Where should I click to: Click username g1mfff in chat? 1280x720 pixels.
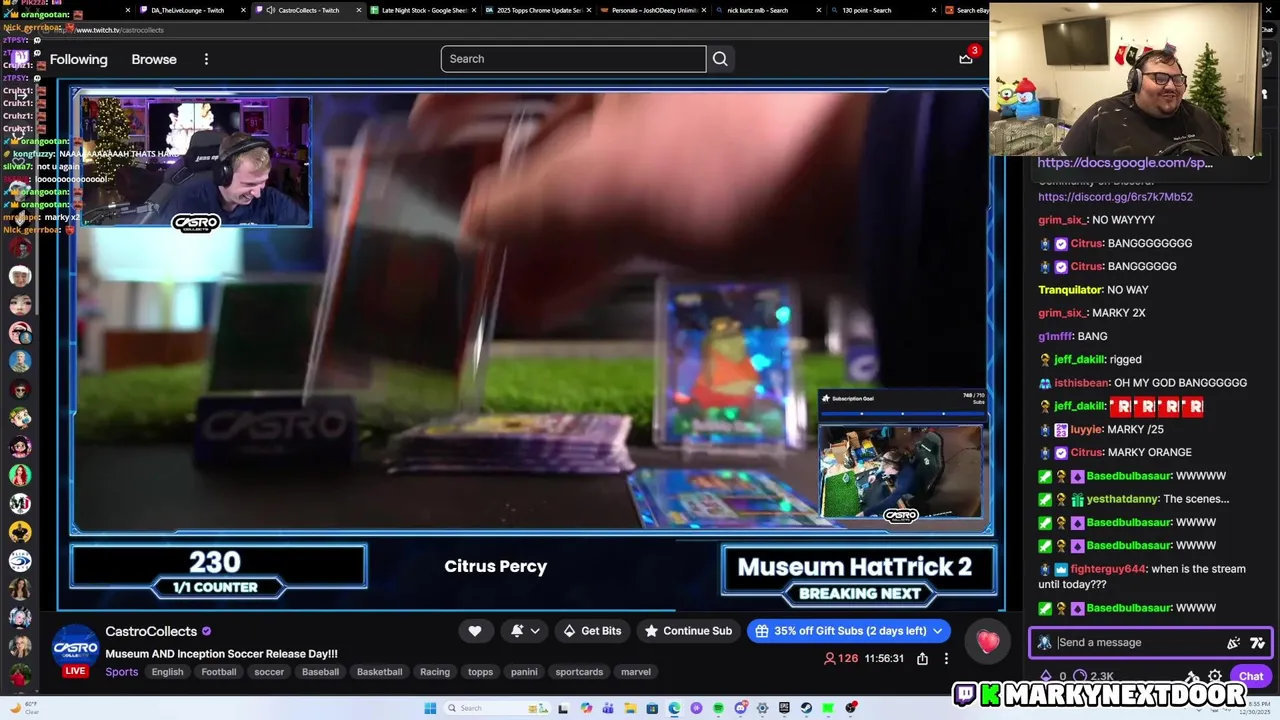(x=1056, y=336)
